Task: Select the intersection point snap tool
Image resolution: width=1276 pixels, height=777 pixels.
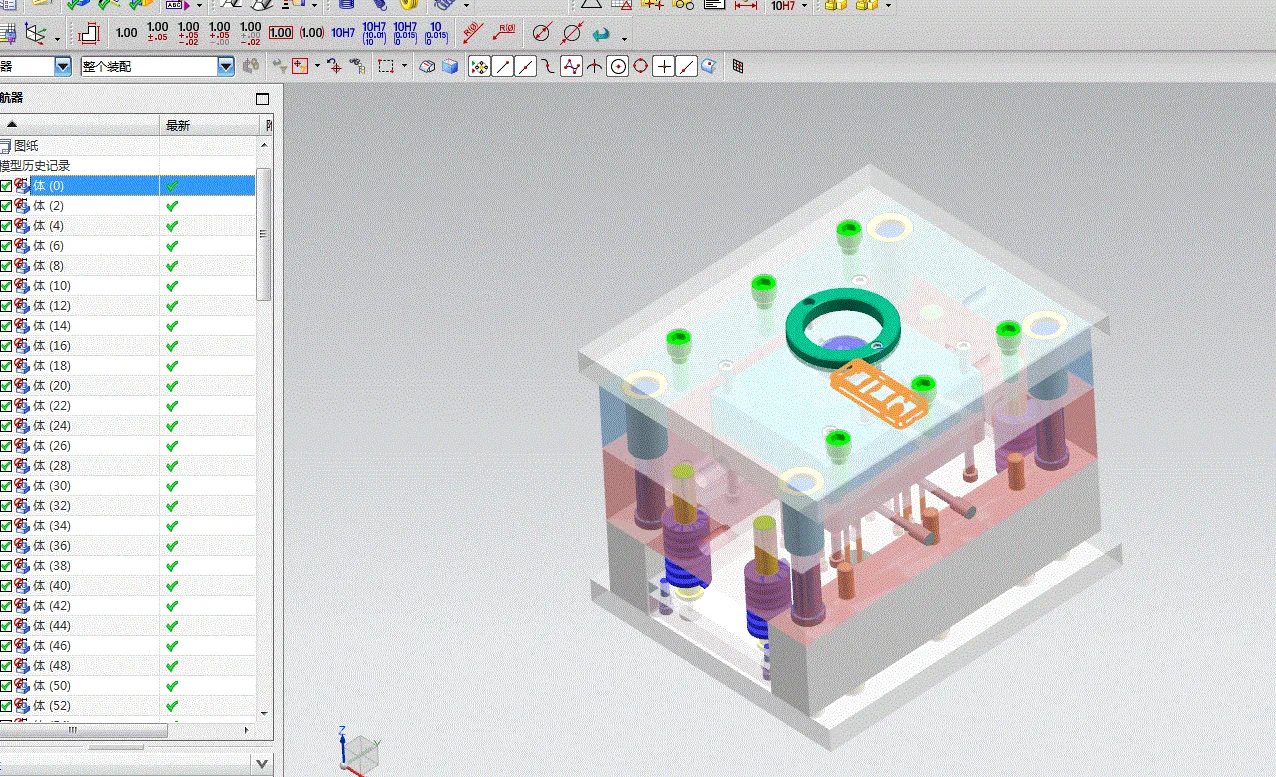Action: (593, 66)
